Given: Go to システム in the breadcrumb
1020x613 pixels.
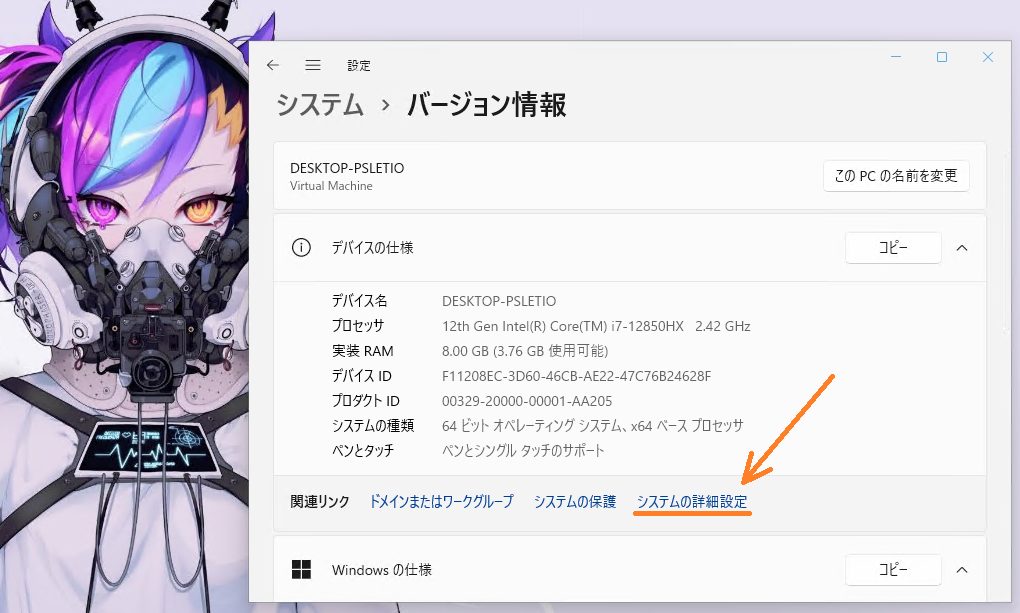Looking at the screenshot, I should click(x=320, y=105).
